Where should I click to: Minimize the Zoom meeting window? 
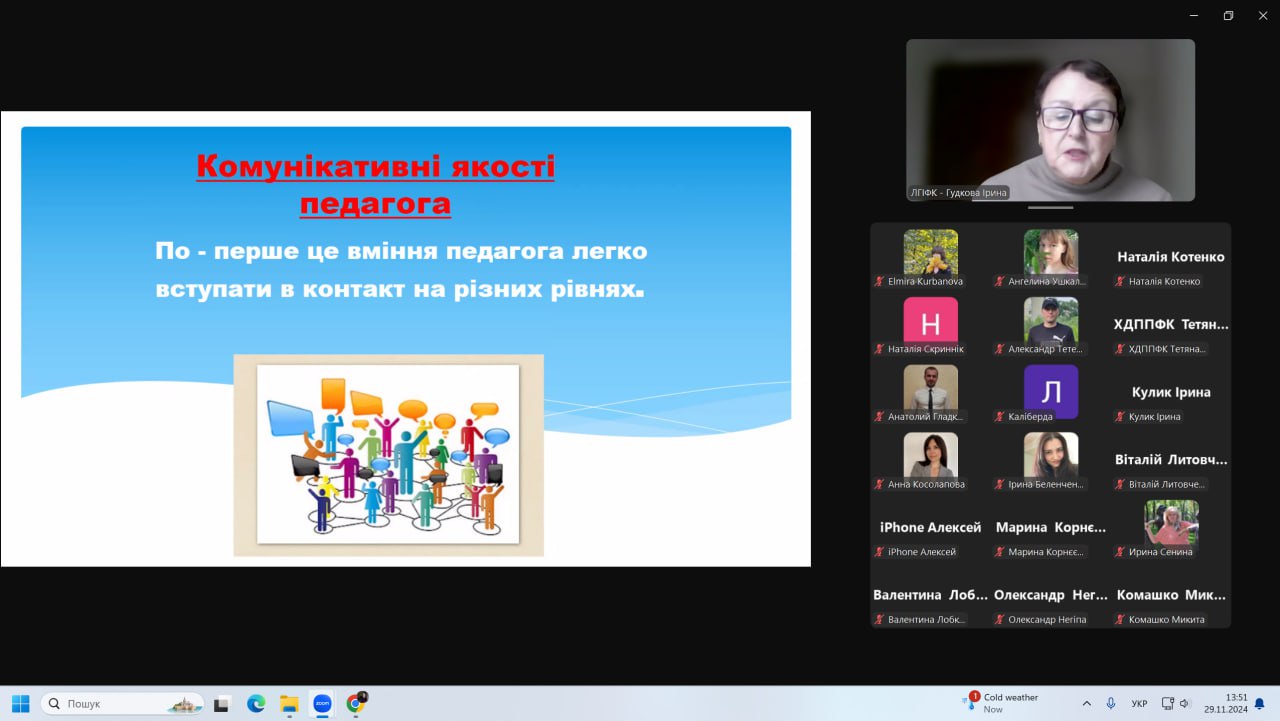pos(1194,15)
